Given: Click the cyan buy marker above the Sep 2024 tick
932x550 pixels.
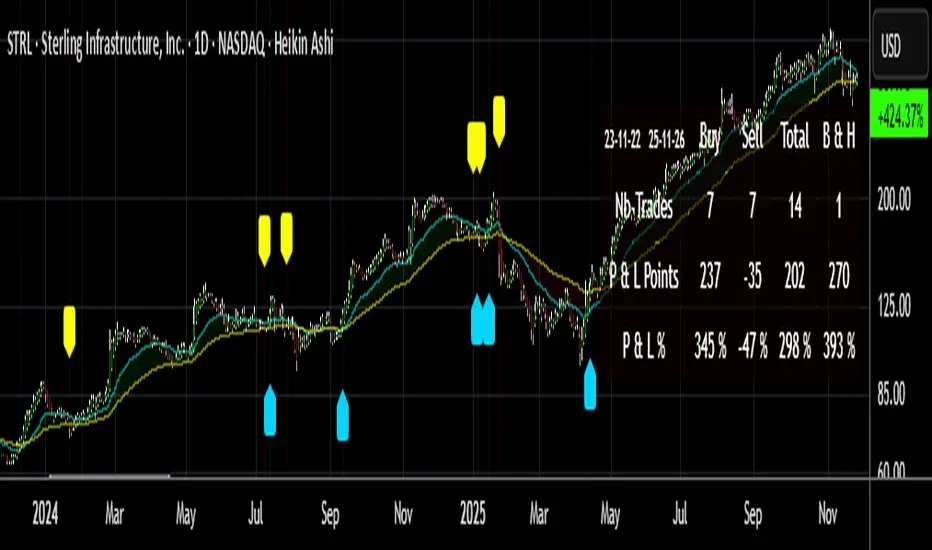Looking at the screenshot, I should pyautogui.click(x=342, y=416).
